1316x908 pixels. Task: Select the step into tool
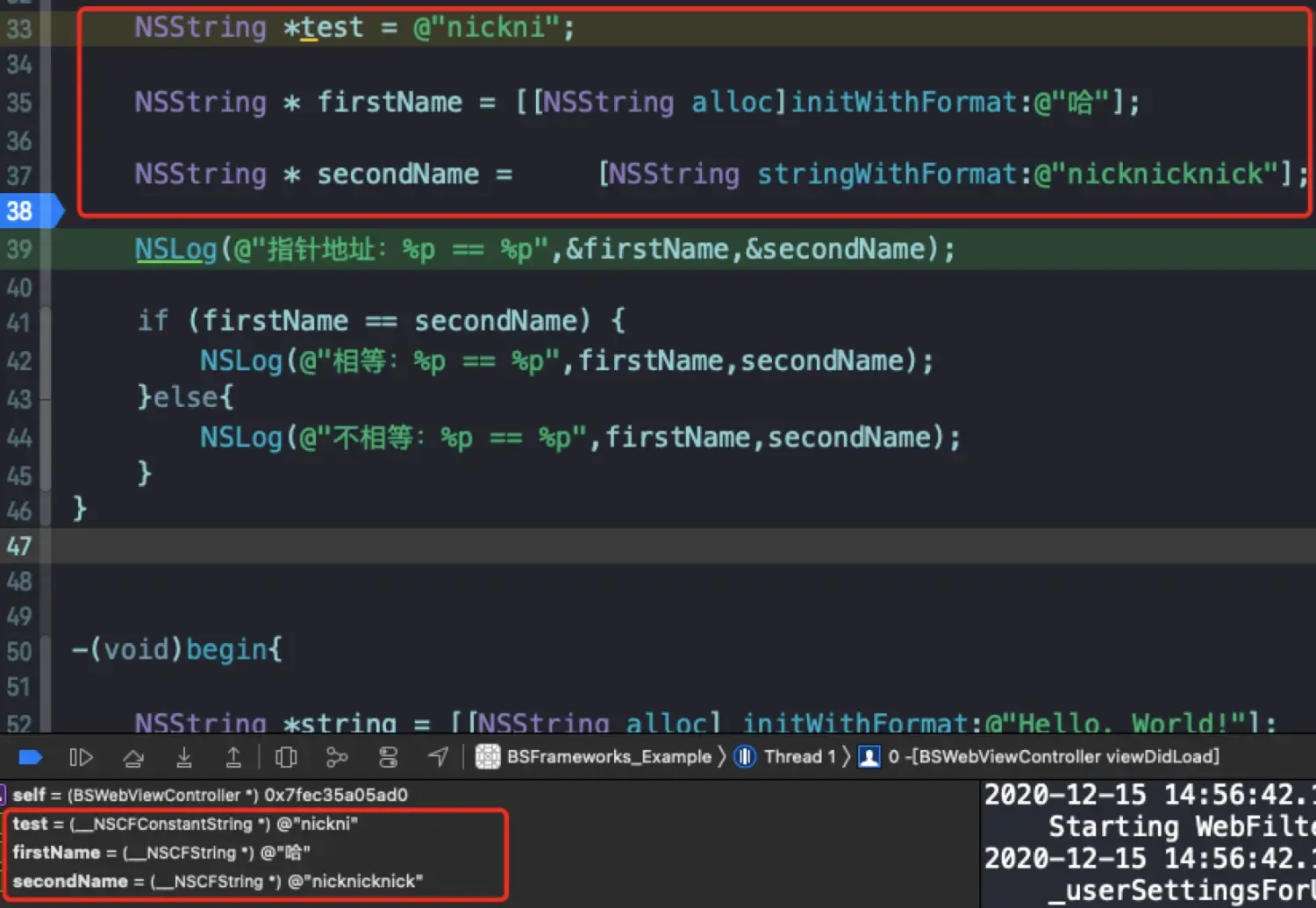pos(184,756)
